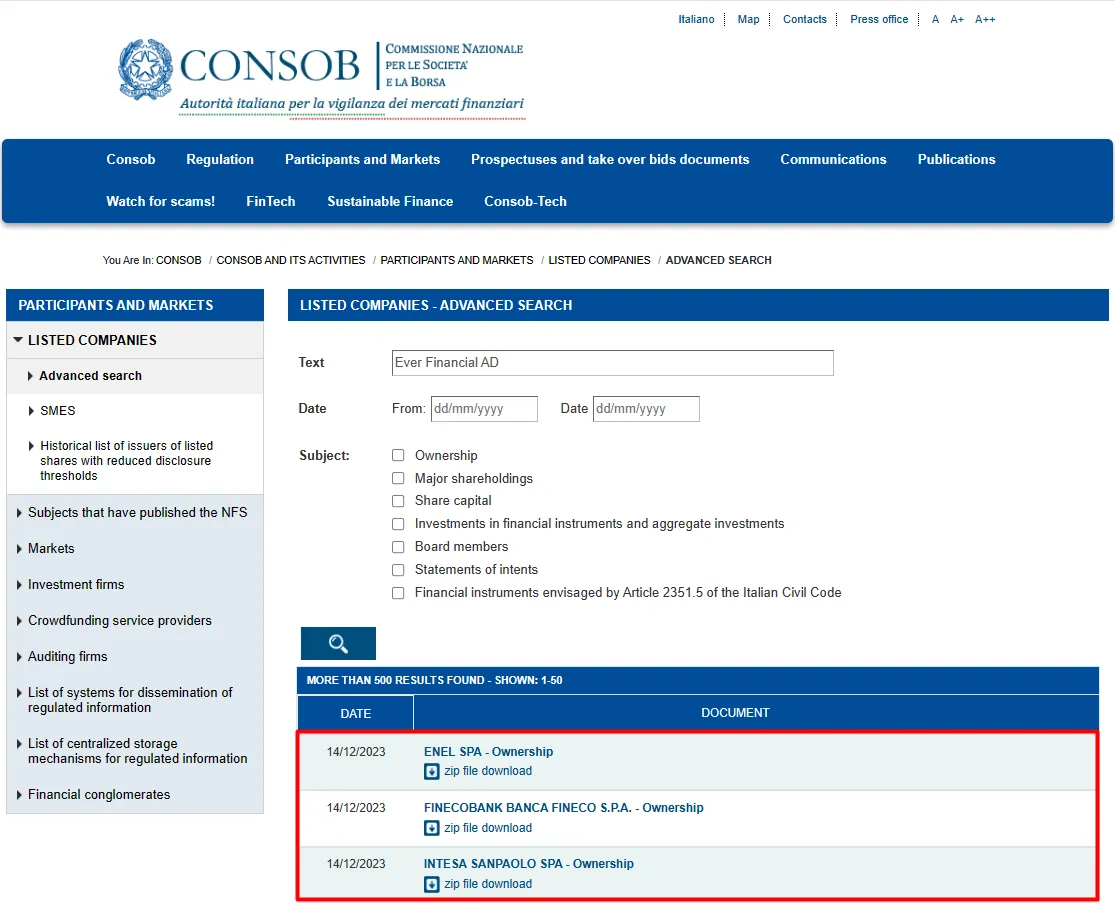Click the FINECOBANK zip download icon

pyautogui.click(x=432, y=828)
